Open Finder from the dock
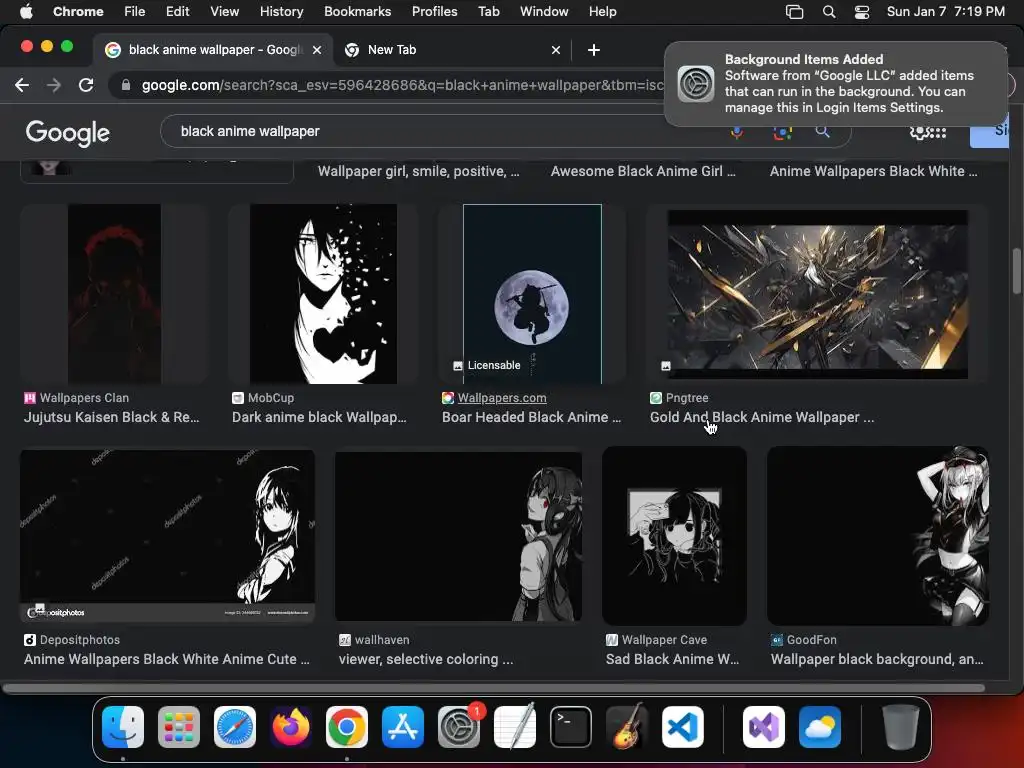Viewport: 1024px width, 768px height. (123, 727)
